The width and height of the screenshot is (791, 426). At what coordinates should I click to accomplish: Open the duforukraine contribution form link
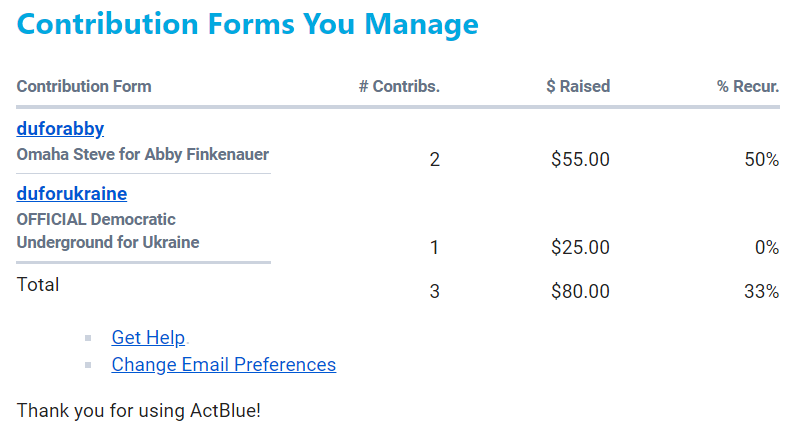pos(72,194)
